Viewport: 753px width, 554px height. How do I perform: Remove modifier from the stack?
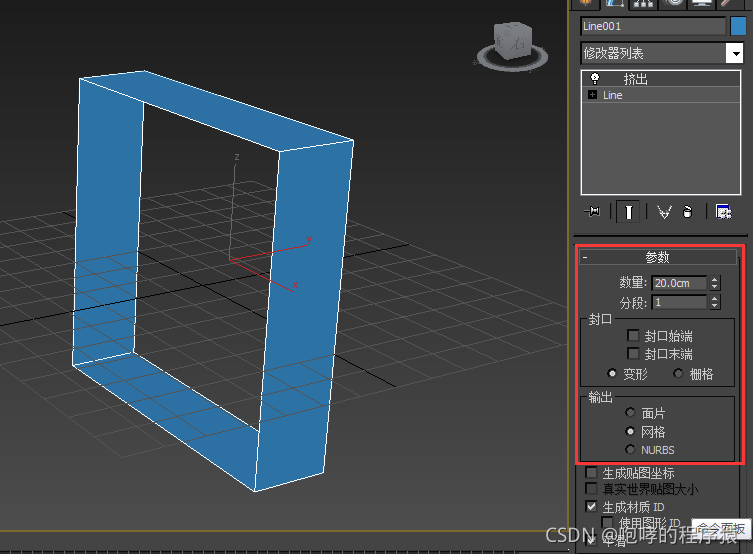point(688,212)
